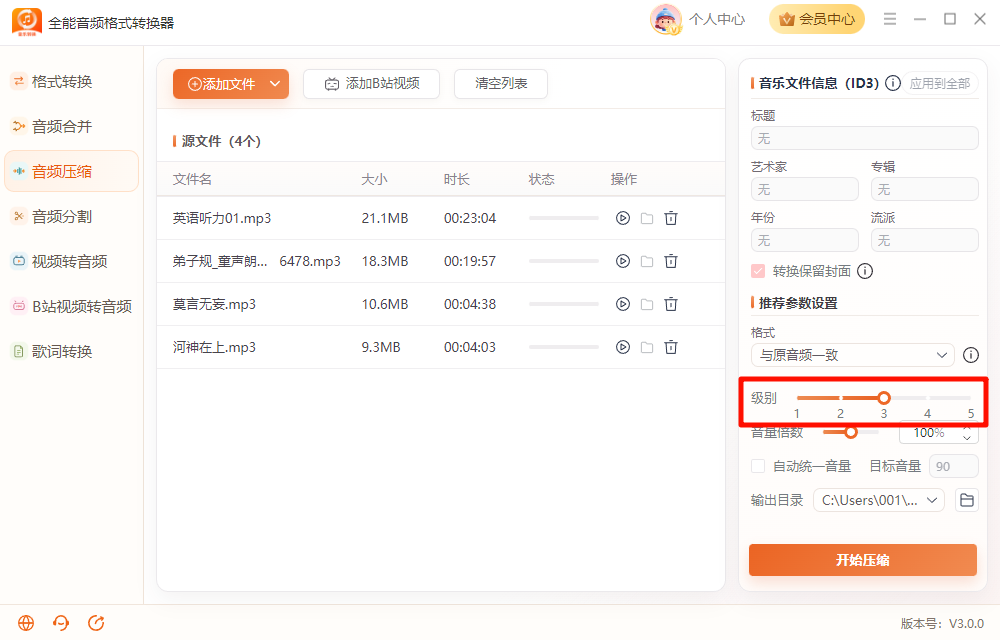Open folder for 英语听力01.mp3

click(647, 218)
